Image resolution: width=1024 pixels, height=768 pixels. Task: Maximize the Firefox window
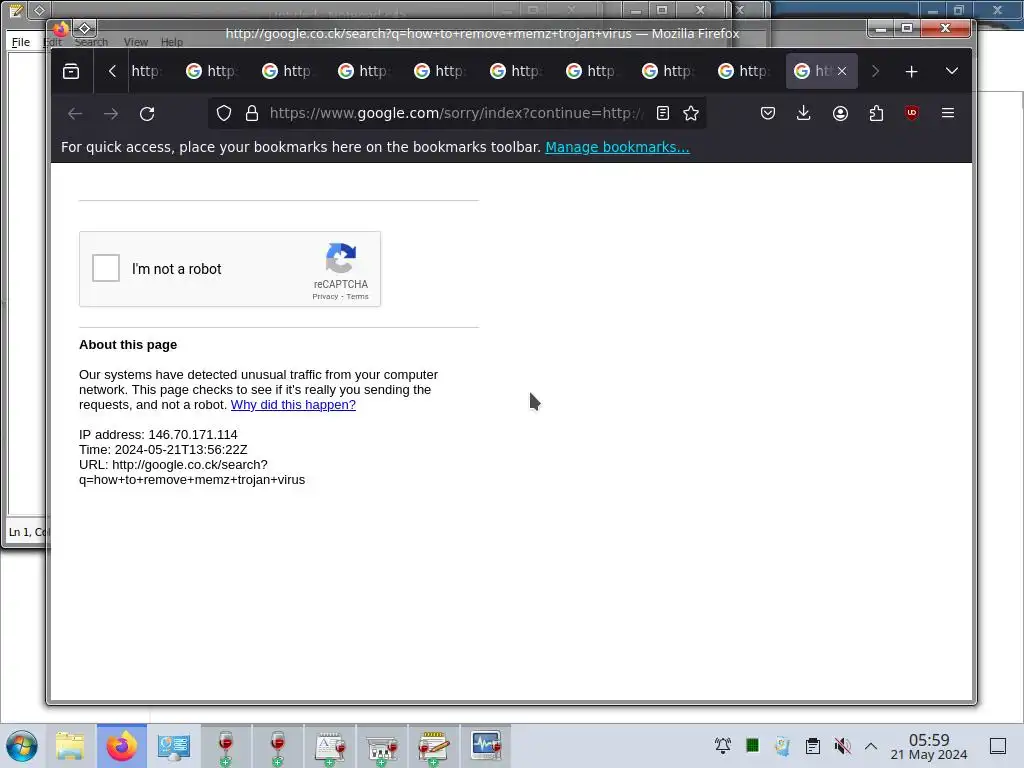(907, 29)
